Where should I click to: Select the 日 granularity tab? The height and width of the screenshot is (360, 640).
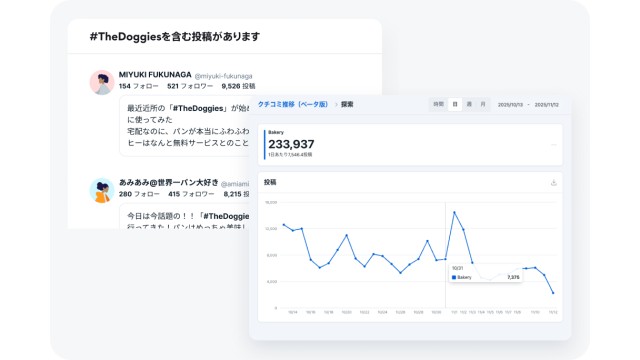point(455,104)
